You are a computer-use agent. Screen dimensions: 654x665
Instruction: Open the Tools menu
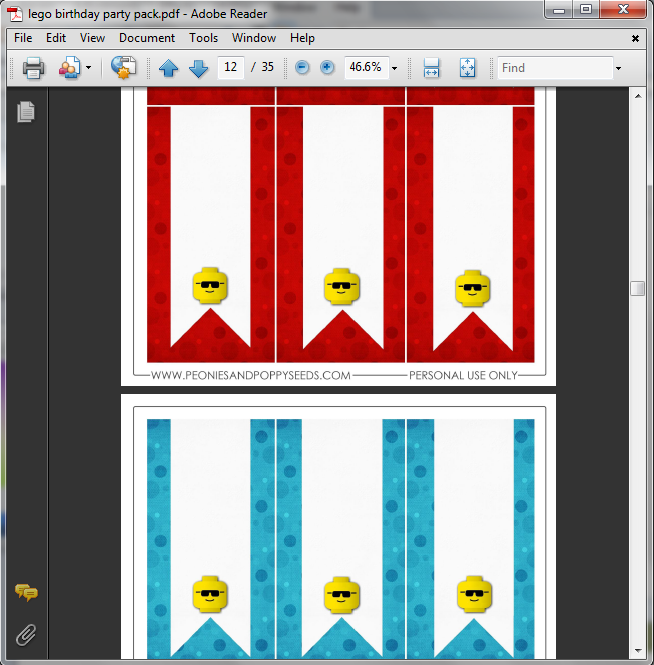point(204,38)
